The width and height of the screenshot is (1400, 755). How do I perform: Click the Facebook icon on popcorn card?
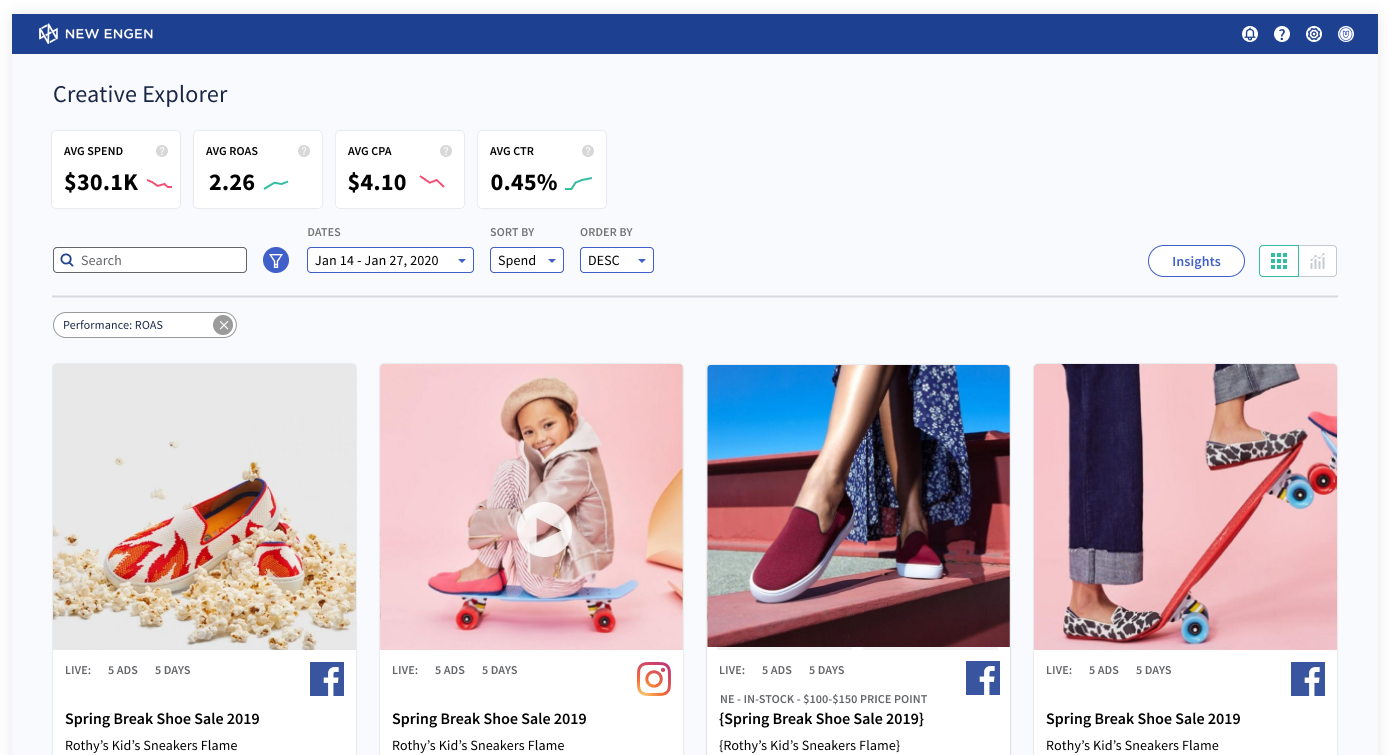[x=327, y=679]
